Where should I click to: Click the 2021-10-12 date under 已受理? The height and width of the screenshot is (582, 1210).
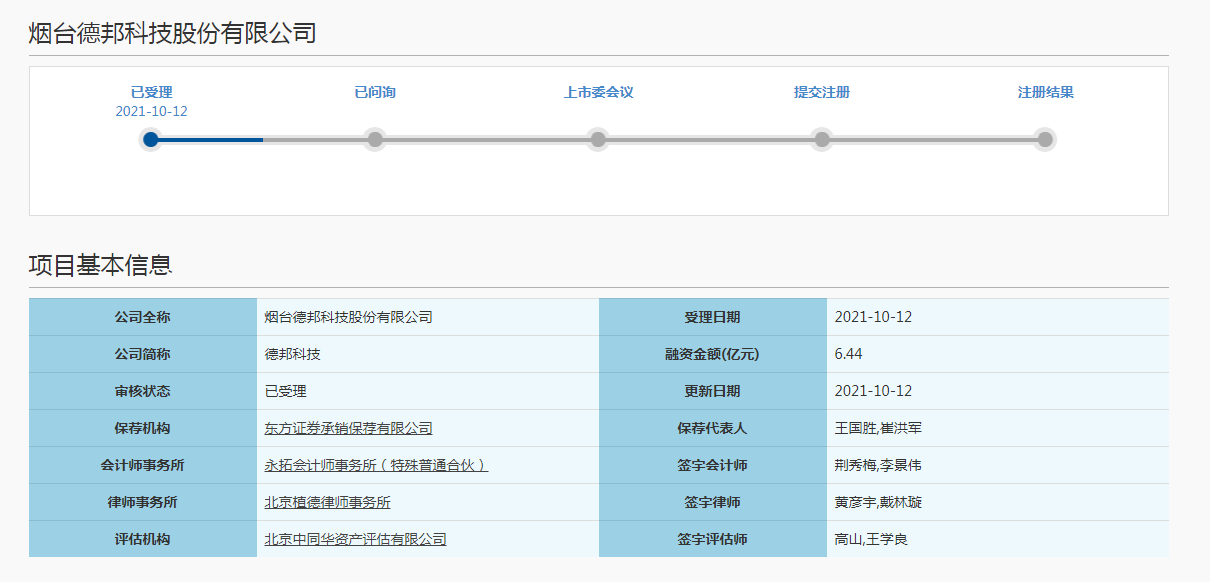tap(151, 111)
